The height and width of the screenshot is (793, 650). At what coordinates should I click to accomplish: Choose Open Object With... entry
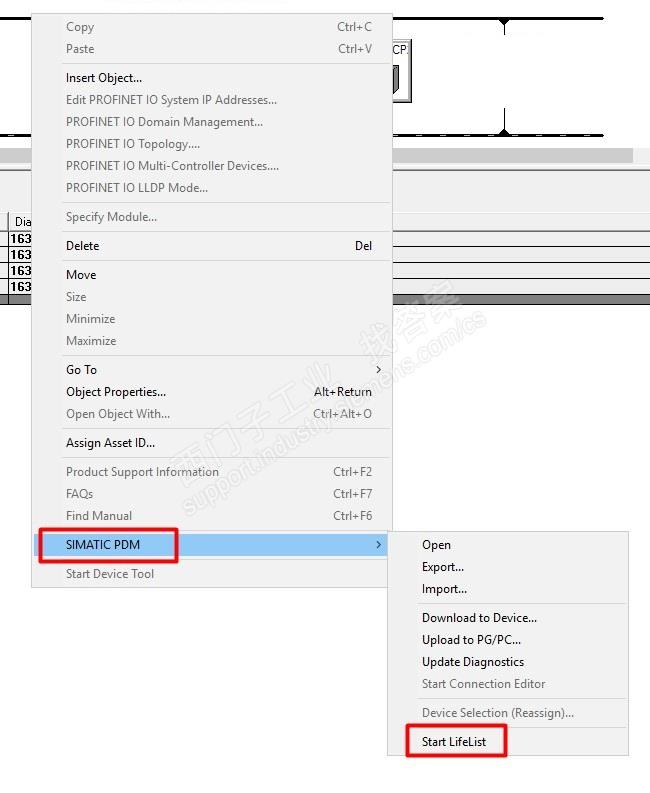click(211, 414)
